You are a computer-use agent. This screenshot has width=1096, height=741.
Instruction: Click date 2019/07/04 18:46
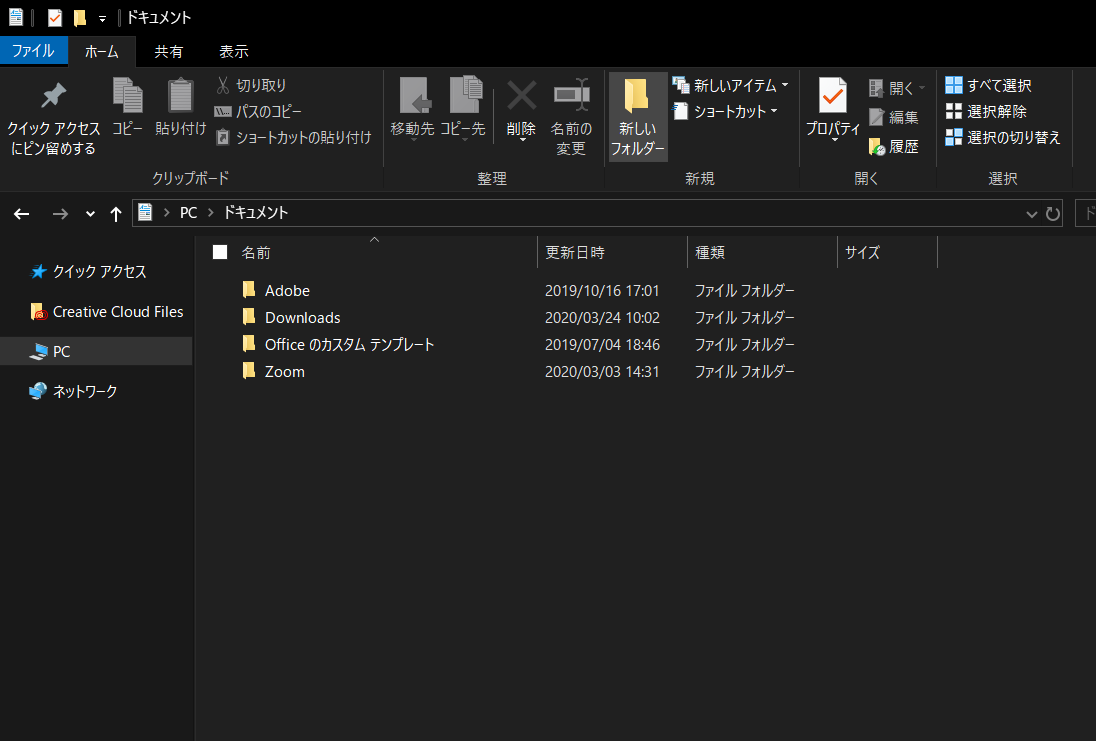(x=602, y=344)
